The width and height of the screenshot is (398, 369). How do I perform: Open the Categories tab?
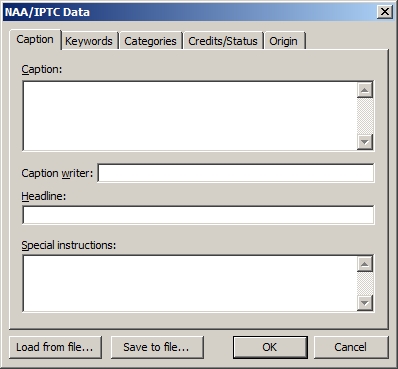[150, 41]
